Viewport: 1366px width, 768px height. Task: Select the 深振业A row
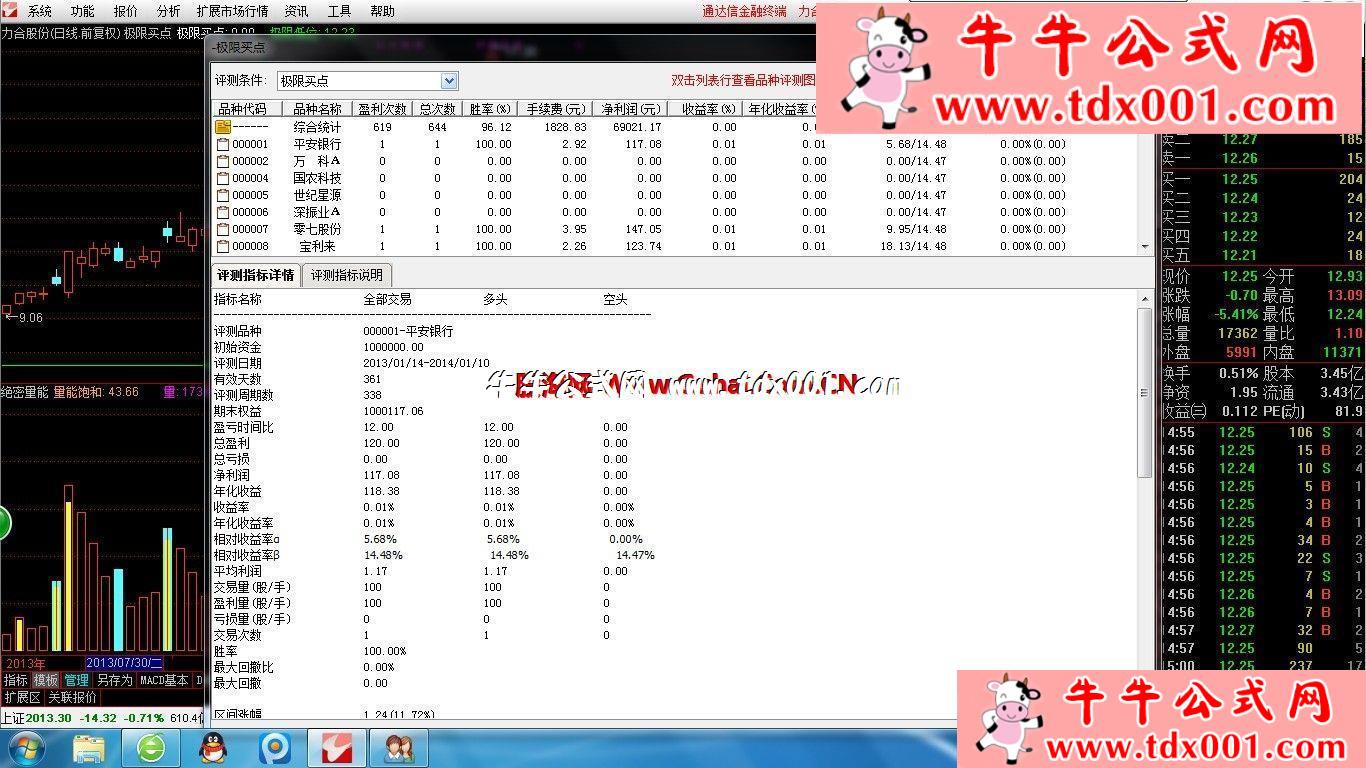[675, 212]
